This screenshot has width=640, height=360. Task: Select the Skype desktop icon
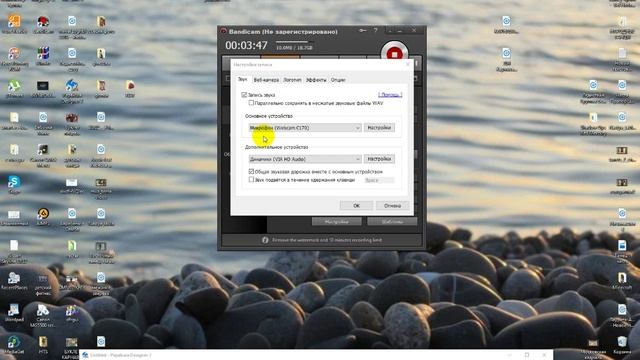pos(14,184)
